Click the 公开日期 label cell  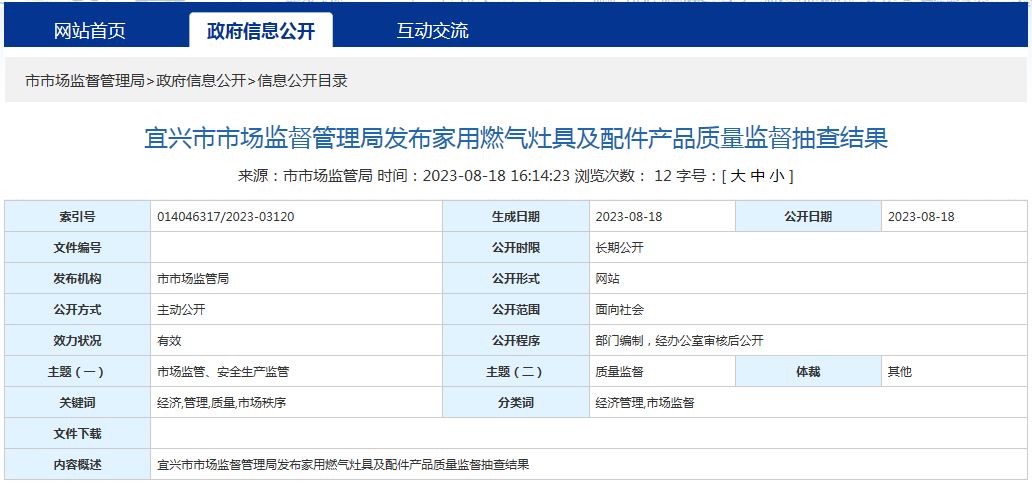click(x=808, y=217)
